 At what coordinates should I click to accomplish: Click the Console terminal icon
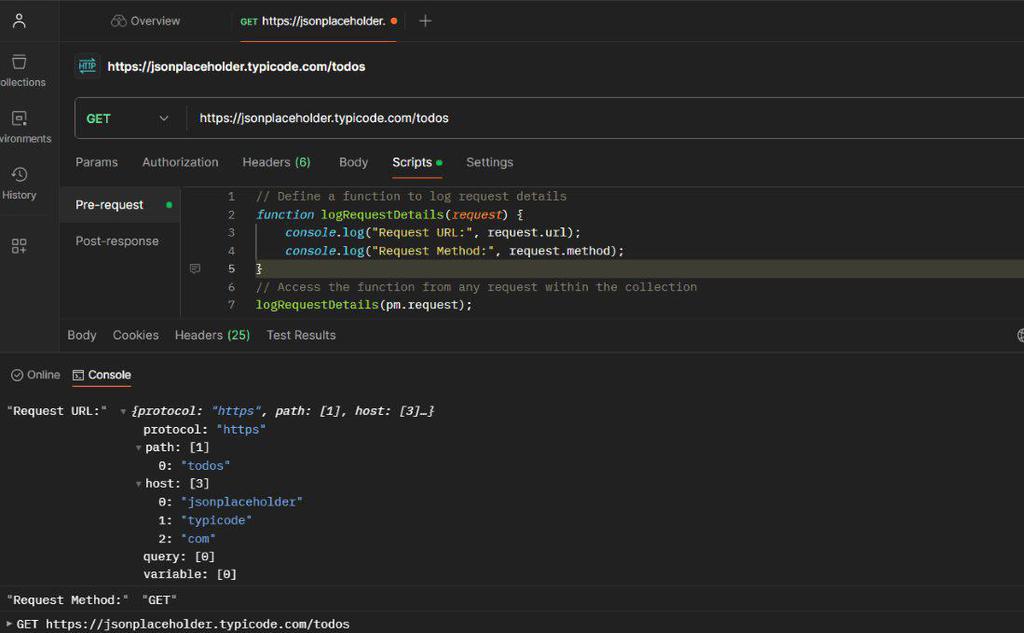(78, 375)
